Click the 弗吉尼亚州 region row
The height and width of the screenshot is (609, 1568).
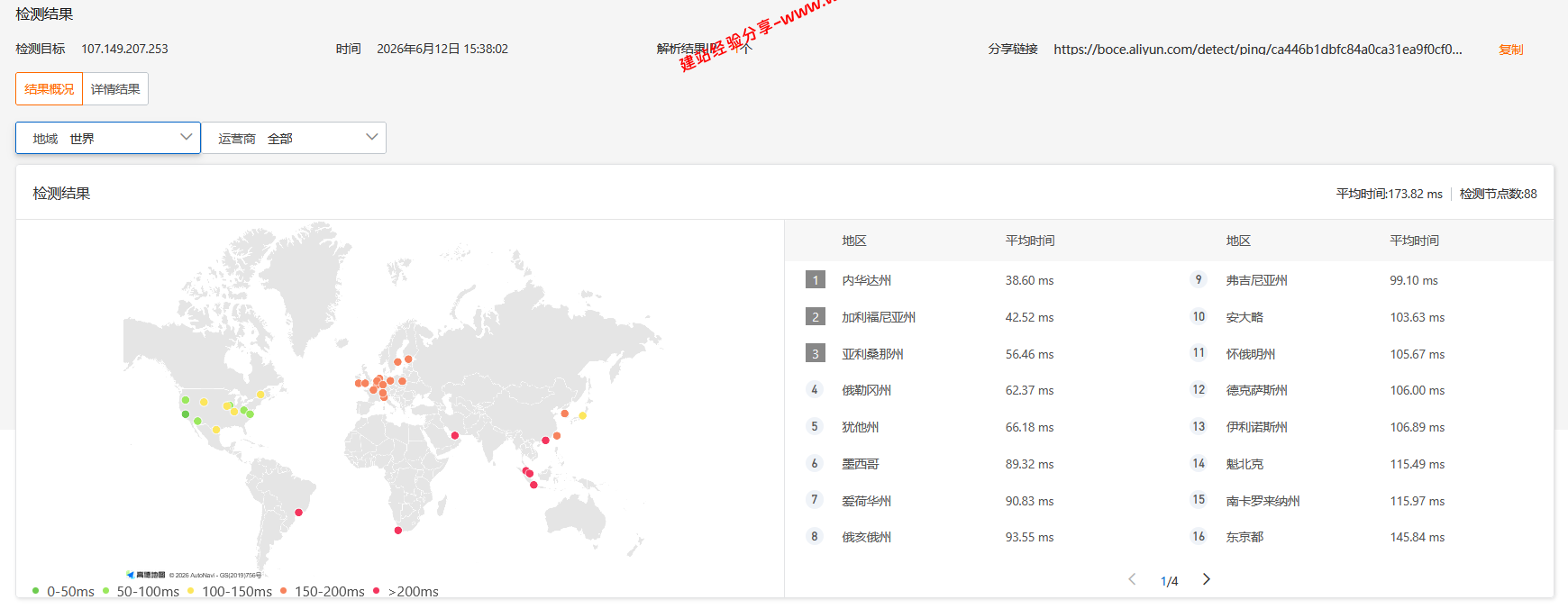coord(1361,280)
